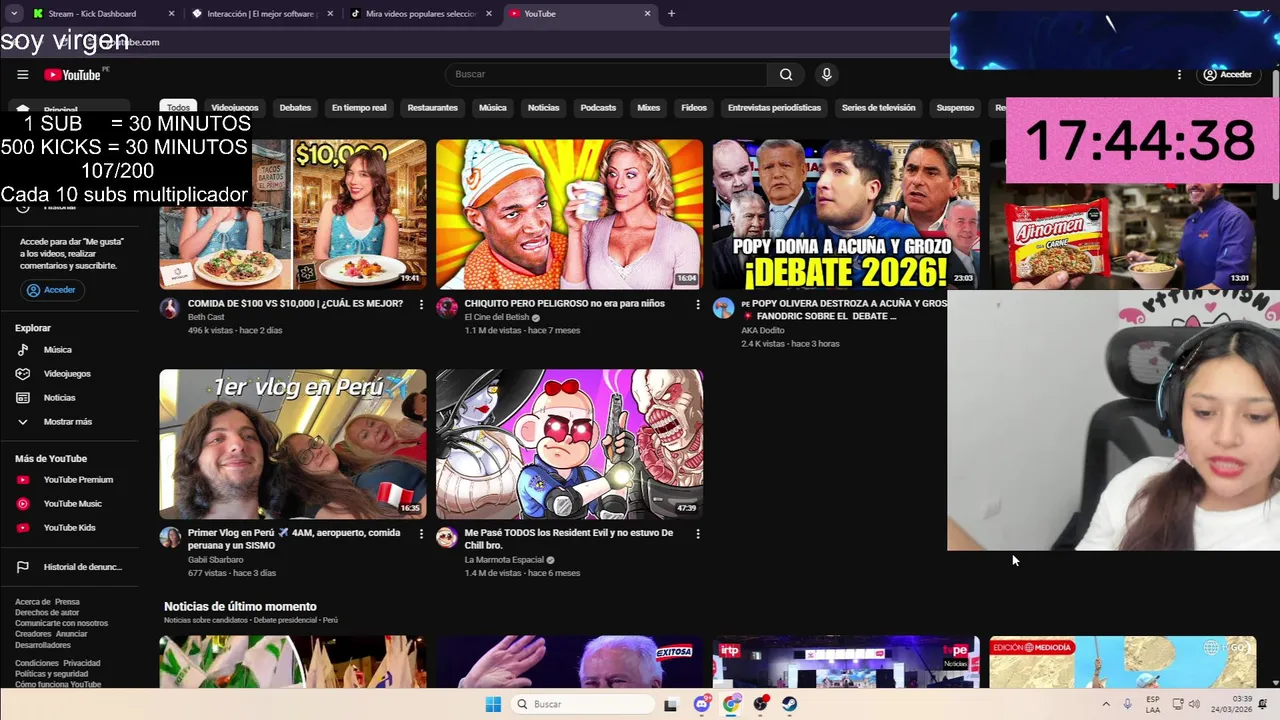Open the YouTube hamburger guide menu

[22, 74]
